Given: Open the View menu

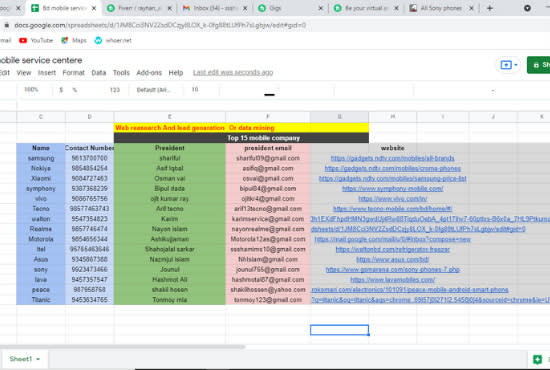Looking at the screenshot, I should (24, 73).
